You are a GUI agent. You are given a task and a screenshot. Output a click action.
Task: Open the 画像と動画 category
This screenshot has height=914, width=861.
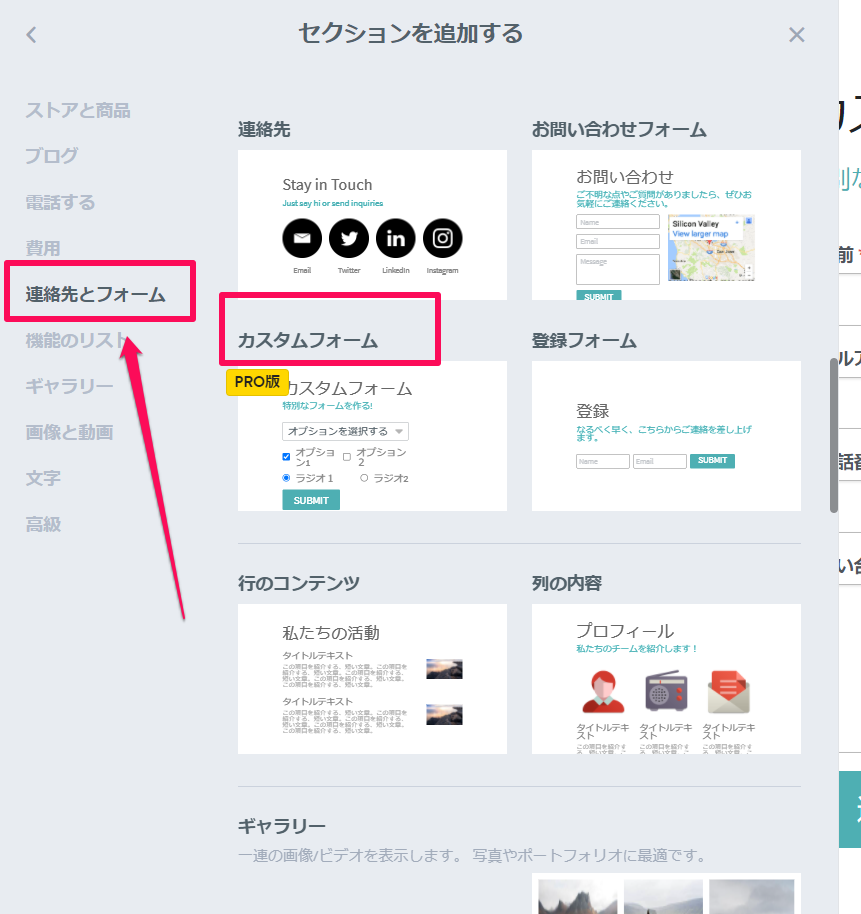pos(69,432)
